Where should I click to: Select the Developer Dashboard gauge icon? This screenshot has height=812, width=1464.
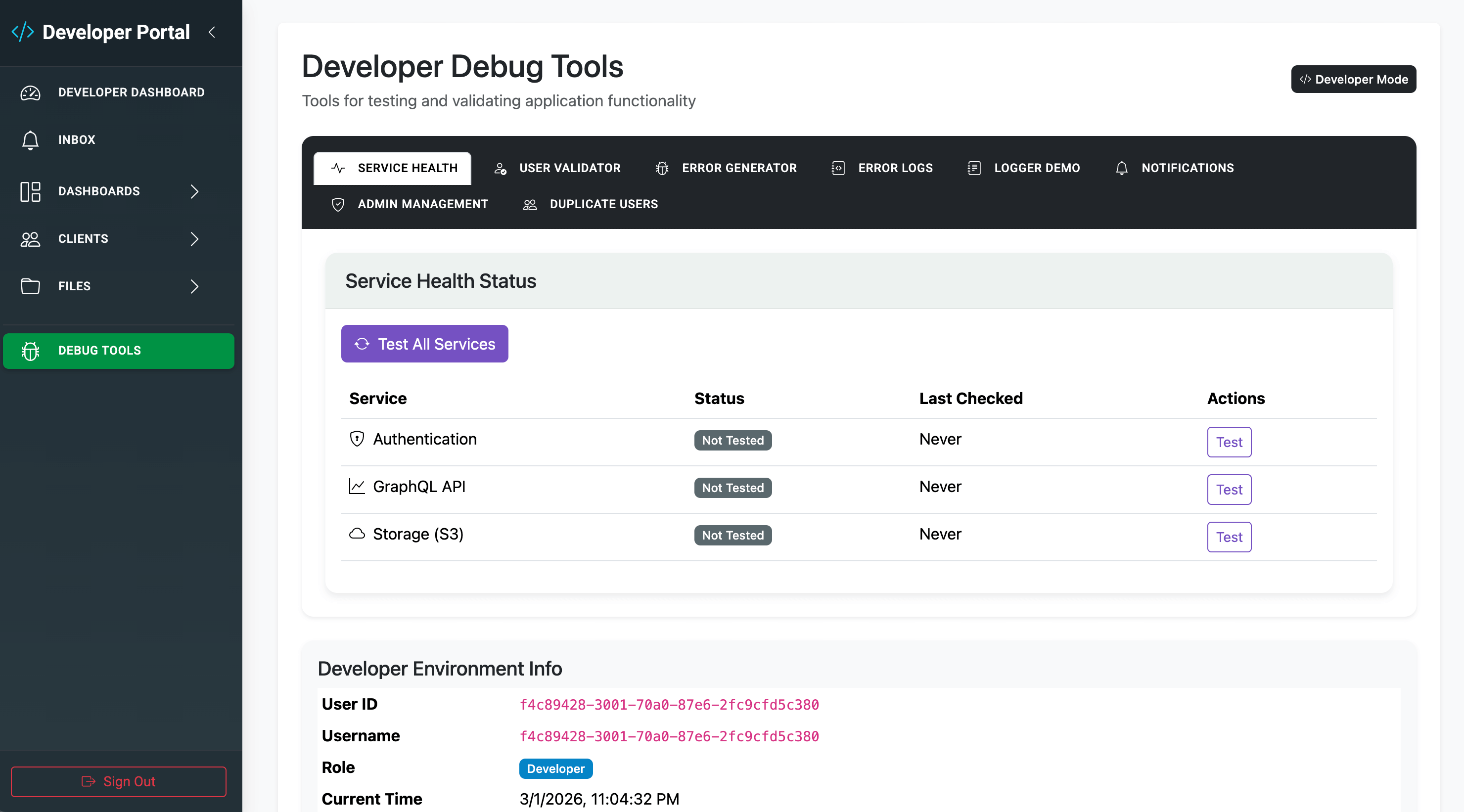[30, 92]
